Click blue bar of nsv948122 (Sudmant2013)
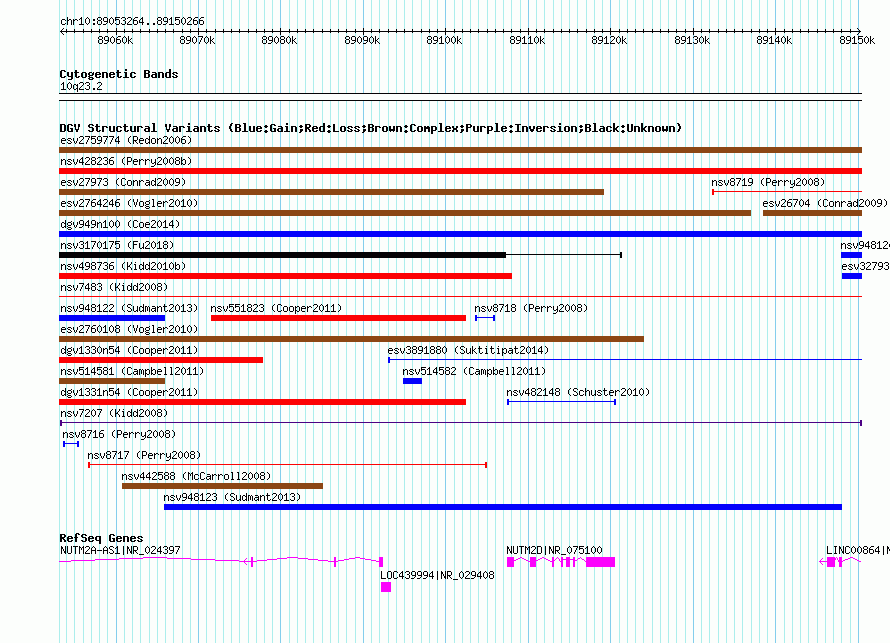This screenshot has width=890, height=643. click(112, 318)
